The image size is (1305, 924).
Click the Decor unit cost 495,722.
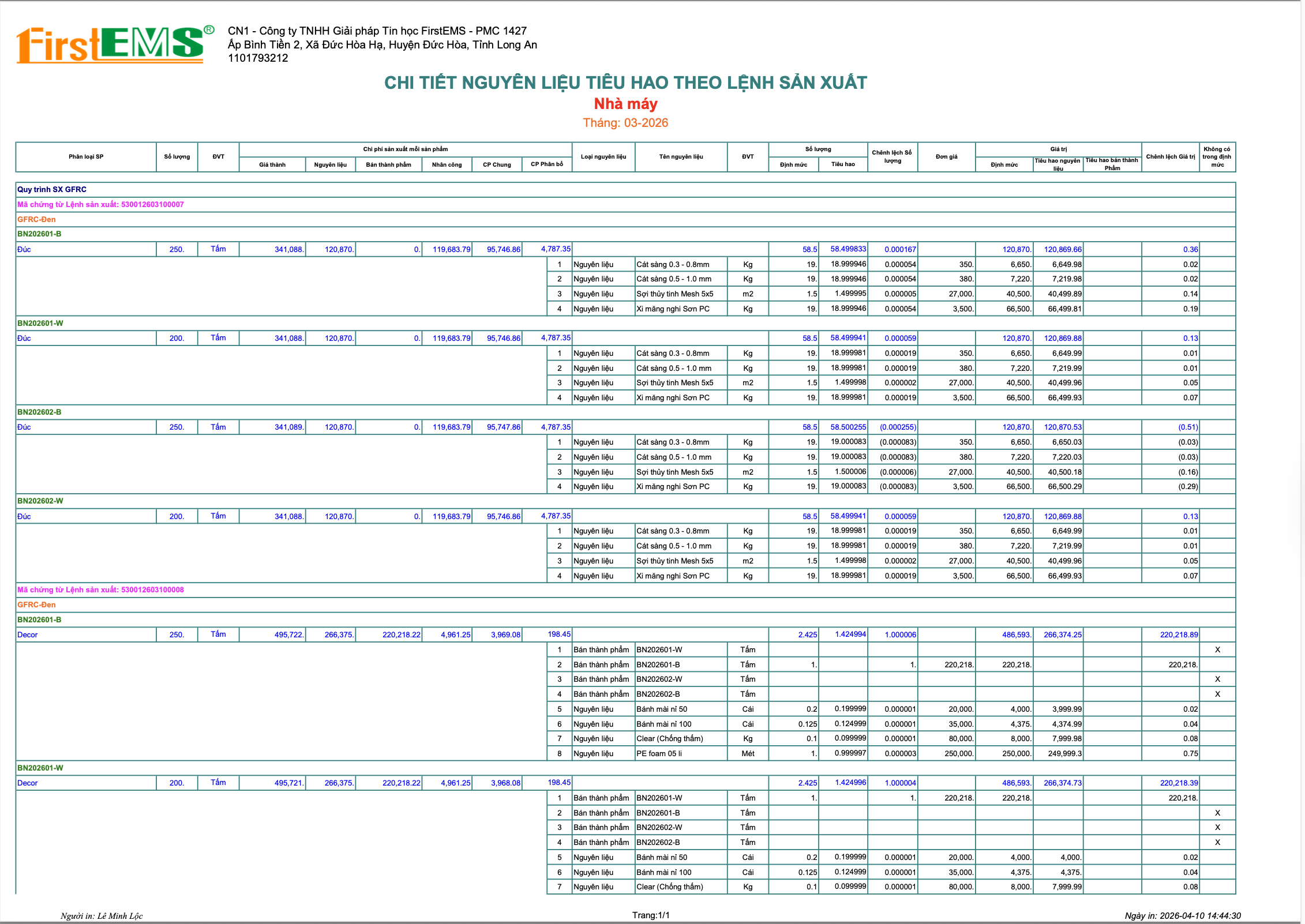pyautogui.click(x=289, y=635)
